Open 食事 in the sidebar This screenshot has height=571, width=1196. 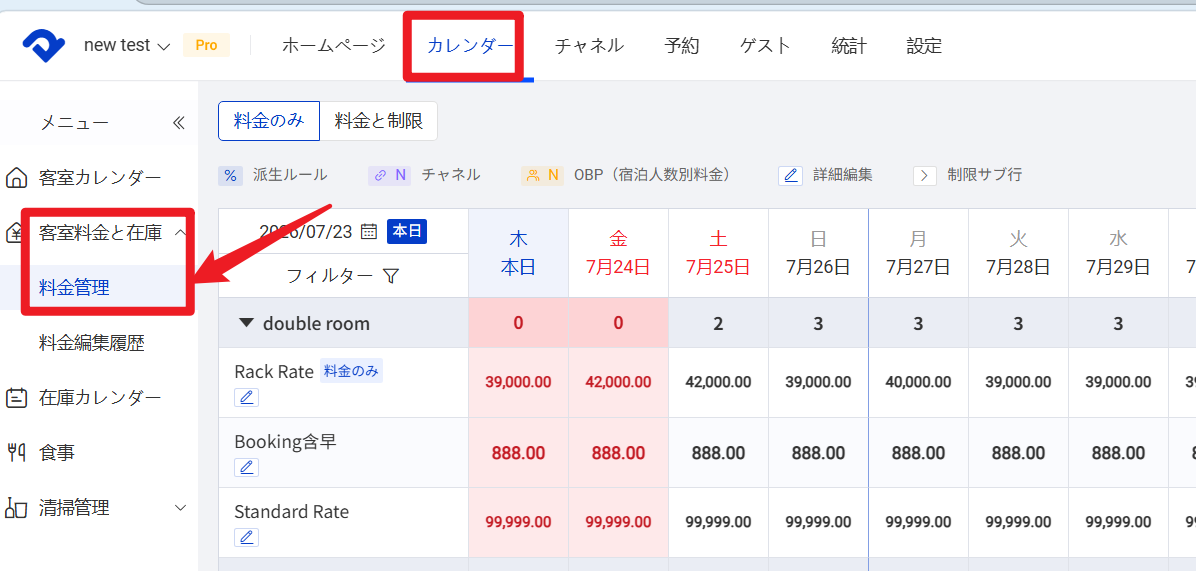56,453
